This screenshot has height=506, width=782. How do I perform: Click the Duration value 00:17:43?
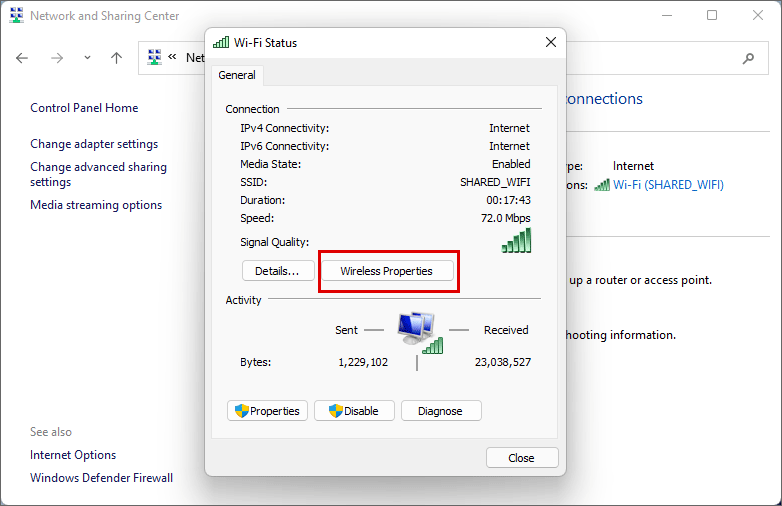coord(509,200)
